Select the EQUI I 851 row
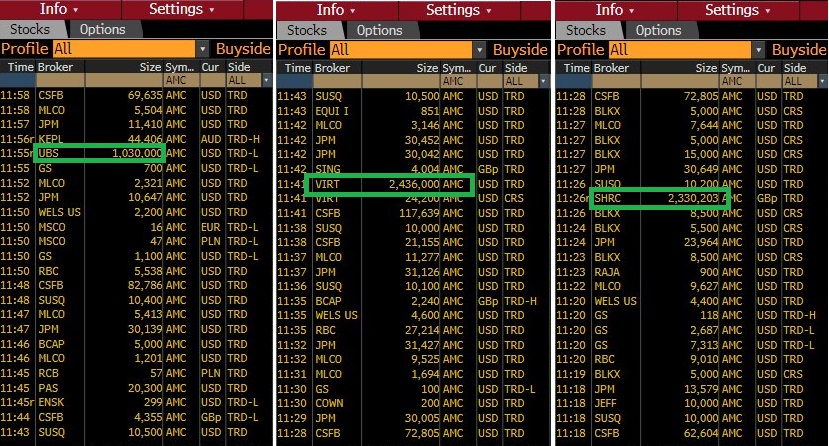Image resolution: width=829 pixels, height=446 pixels. pos(413,111)
